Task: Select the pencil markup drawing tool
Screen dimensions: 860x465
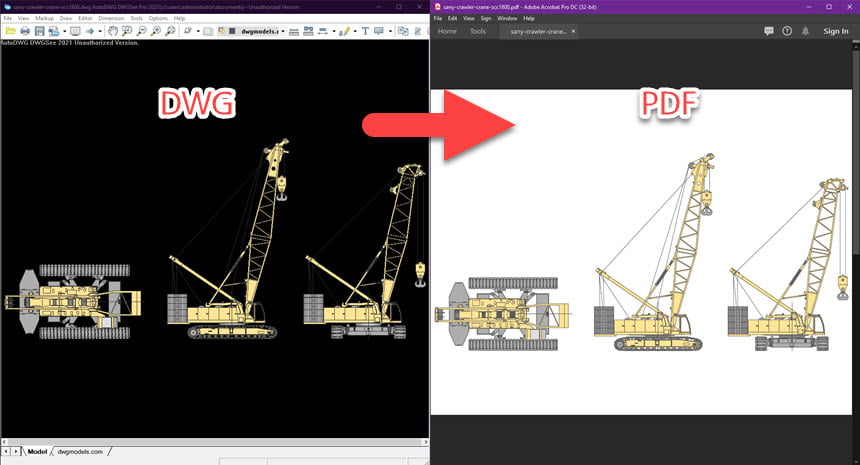Action: pyautogui.click(x=344, y=31)
